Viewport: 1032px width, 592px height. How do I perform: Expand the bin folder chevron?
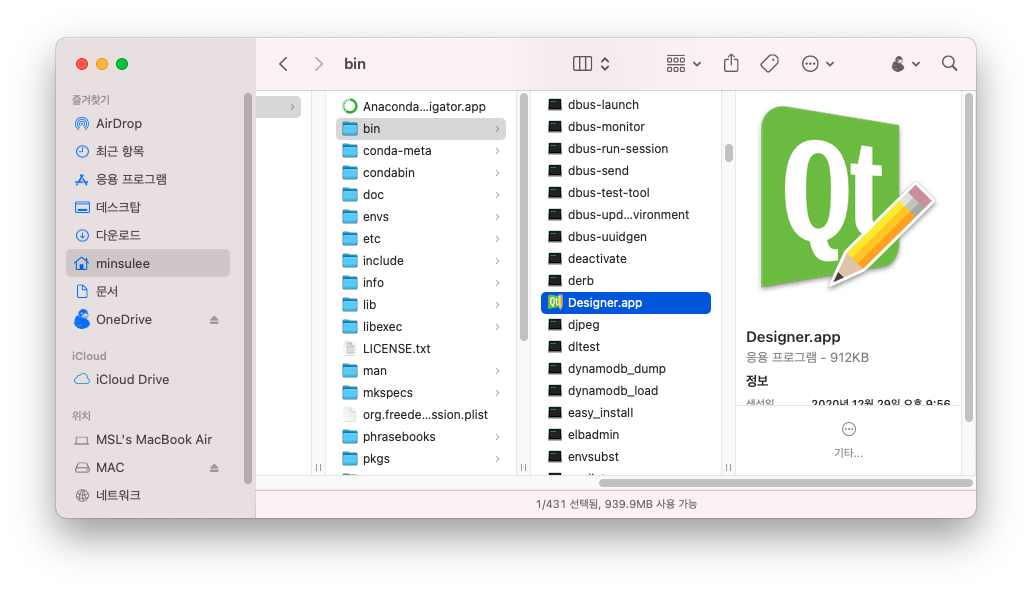point(498,129)
